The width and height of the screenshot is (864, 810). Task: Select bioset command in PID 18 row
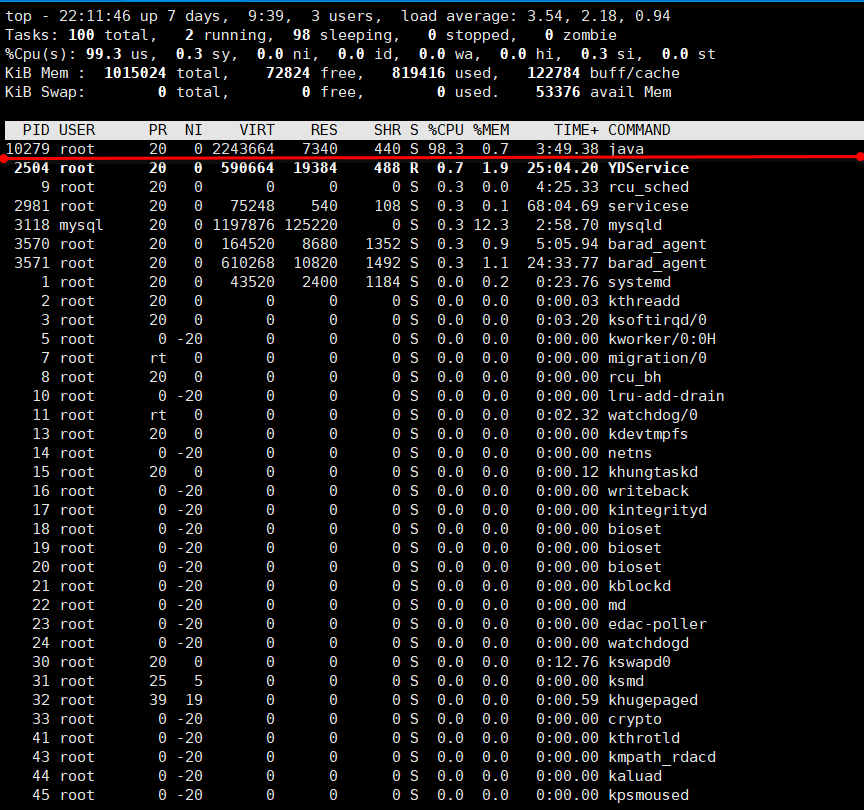pos(635,529)
